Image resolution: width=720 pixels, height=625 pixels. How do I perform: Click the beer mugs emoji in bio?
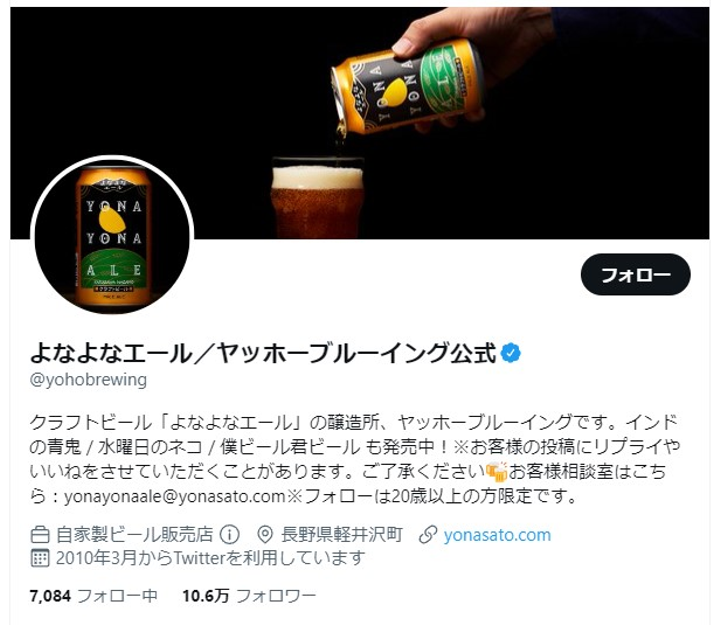497,471
